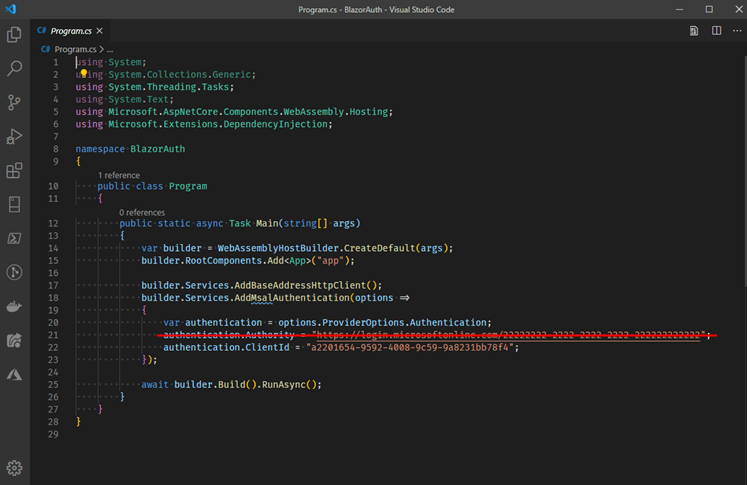Click Program.cs in the breadcrumb bar
Viewport: 747px width, 485px height.
[x=75, y=50]
